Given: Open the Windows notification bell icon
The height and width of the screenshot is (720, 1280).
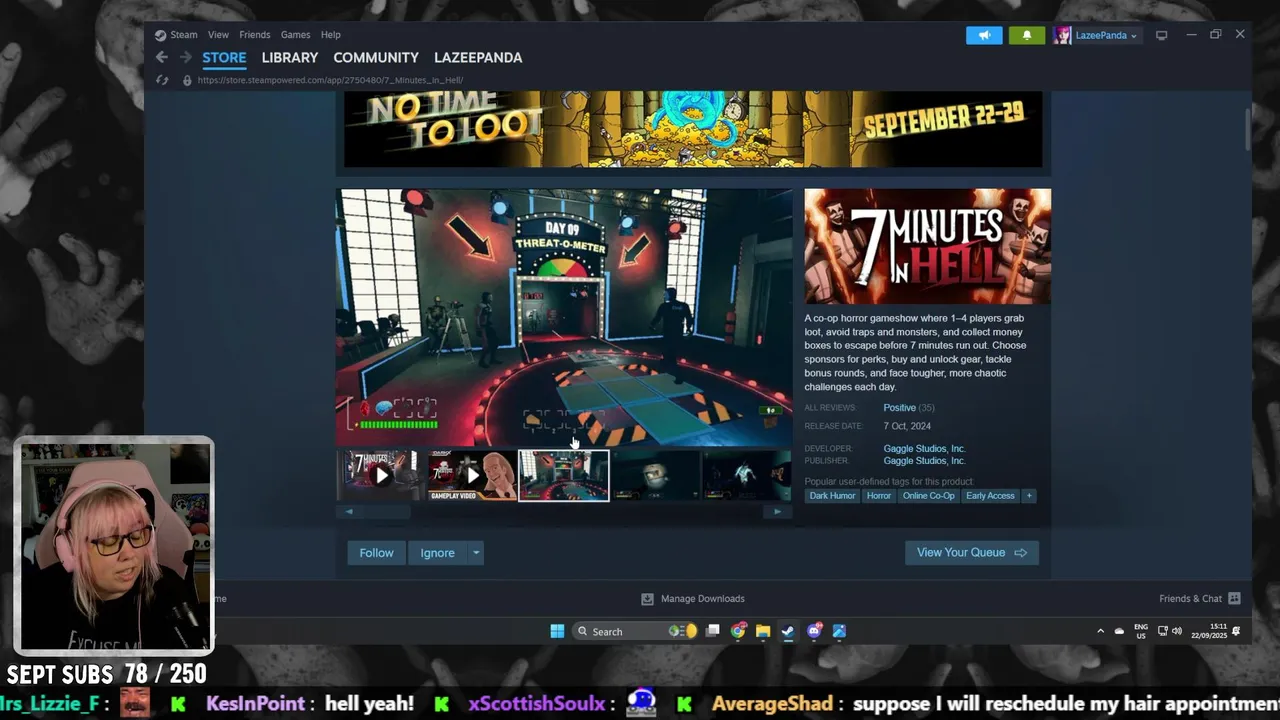Looking at the screenshot, I should (x=1237, y=631).
